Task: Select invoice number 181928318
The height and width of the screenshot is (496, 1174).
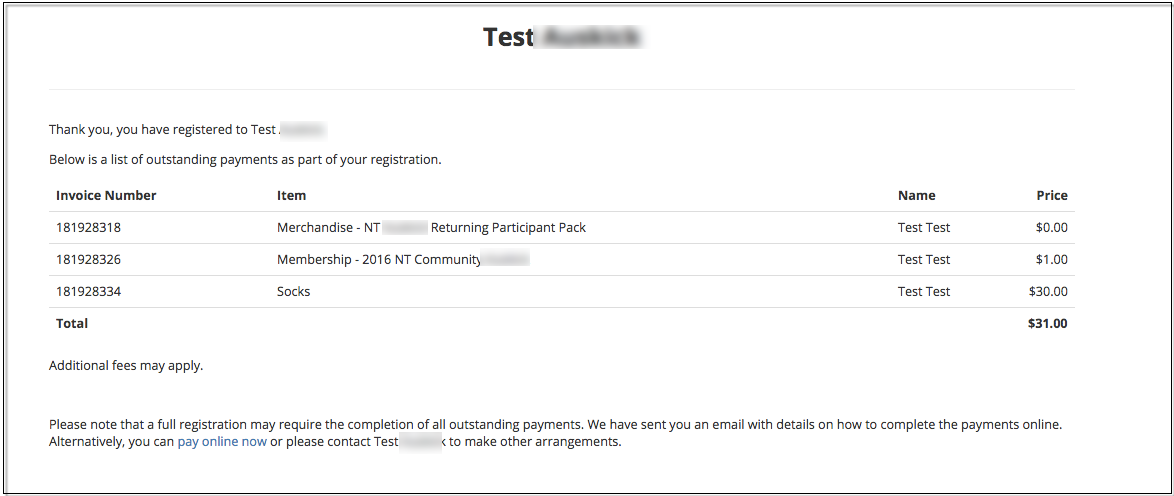Action: [x=88, y=228]
